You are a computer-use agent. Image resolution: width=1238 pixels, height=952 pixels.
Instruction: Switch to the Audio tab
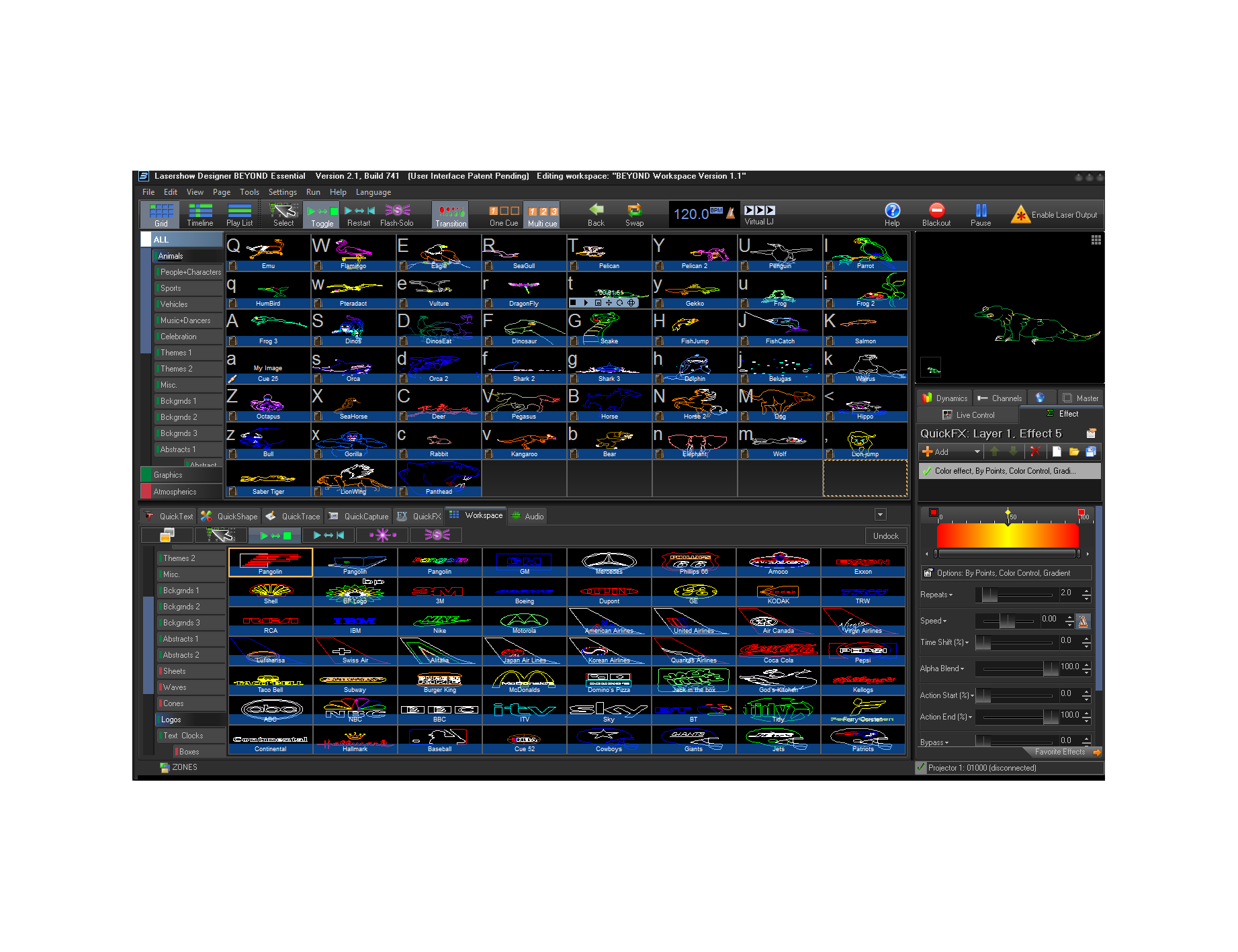click(x=527, y=516)
